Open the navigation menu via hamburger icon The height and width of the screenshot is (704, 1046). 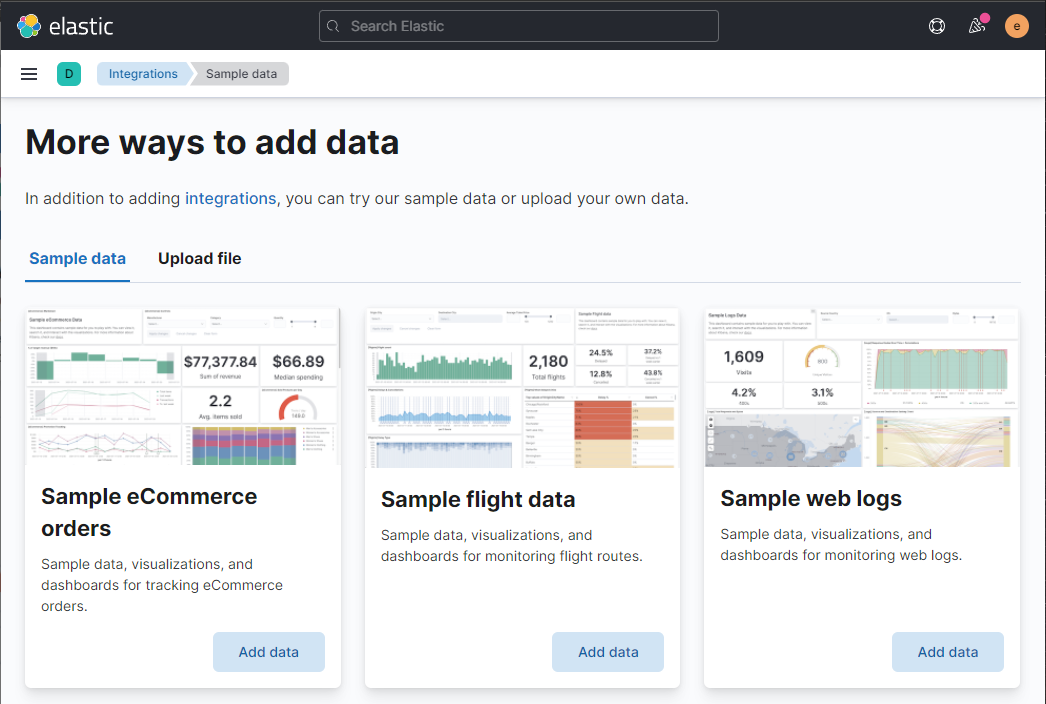28,73
